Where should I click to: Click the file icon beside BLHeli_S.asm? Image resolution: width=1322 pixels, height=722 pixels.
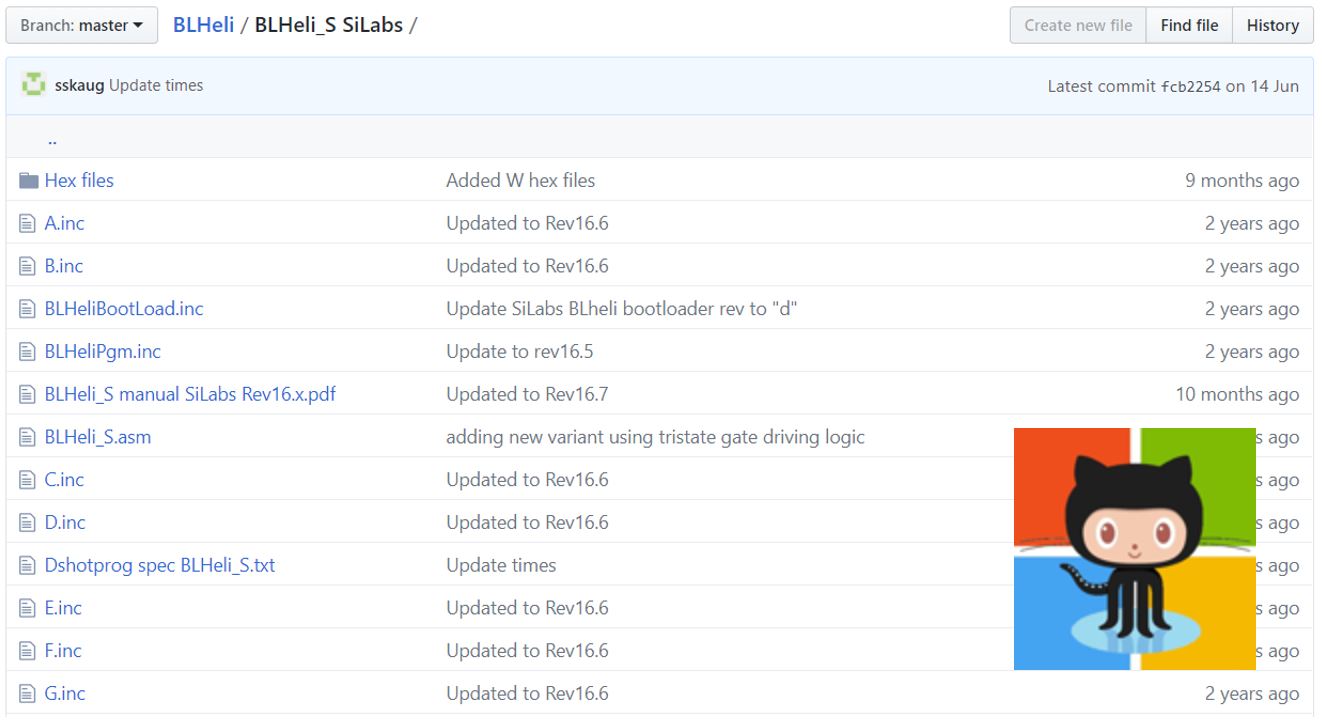click(28, 437)
